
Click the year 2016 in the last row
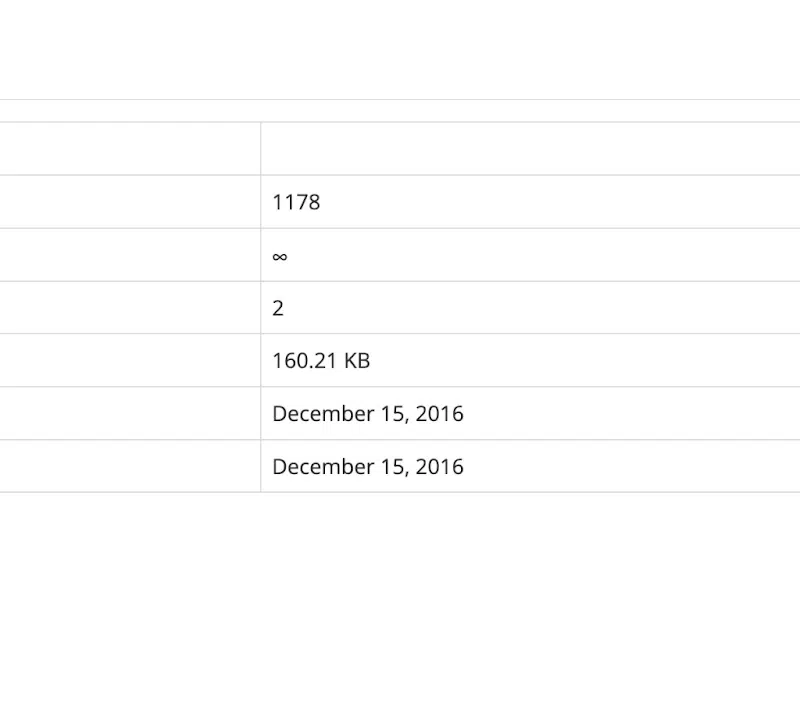click(439, 467)
